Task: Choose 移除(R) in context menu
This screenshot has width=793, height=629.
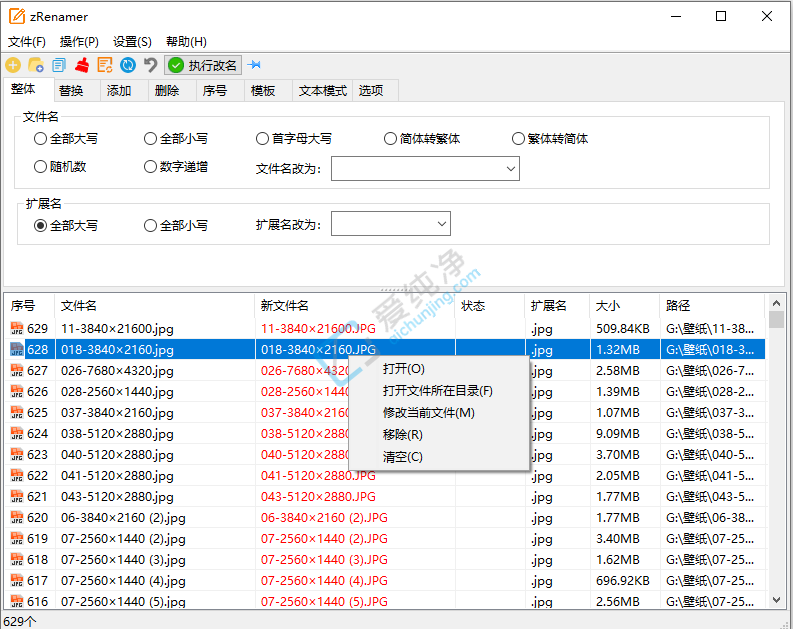Action: 439,435
